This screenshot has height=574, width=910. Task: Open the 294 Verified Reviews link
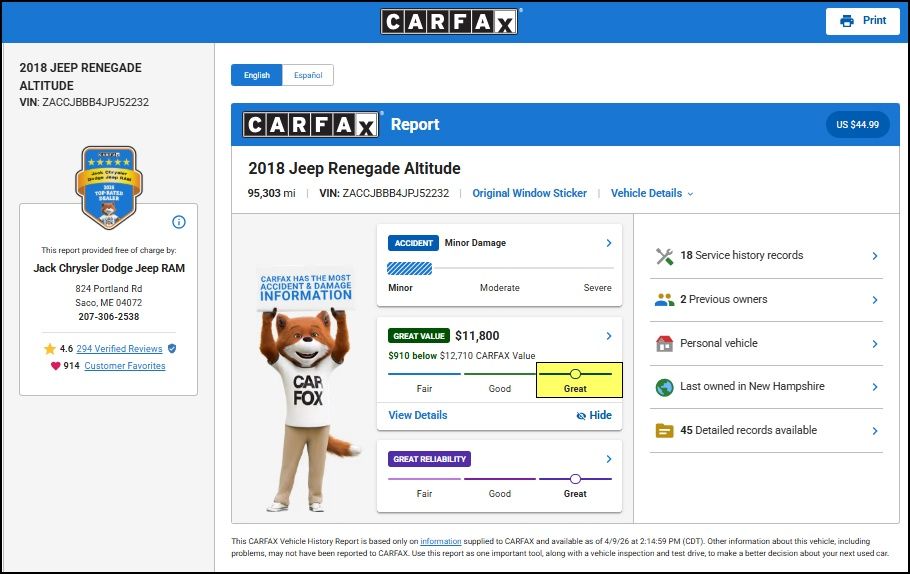point(119,349)
